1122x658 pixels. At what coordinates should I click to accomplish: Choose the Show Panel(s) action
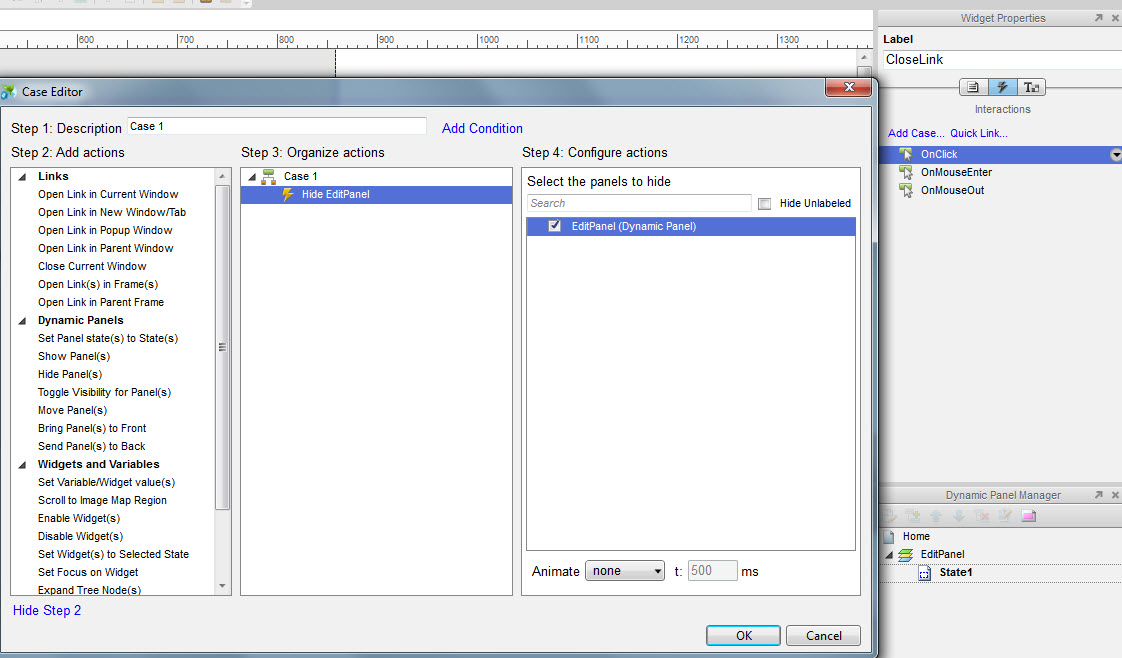[74, 356]
